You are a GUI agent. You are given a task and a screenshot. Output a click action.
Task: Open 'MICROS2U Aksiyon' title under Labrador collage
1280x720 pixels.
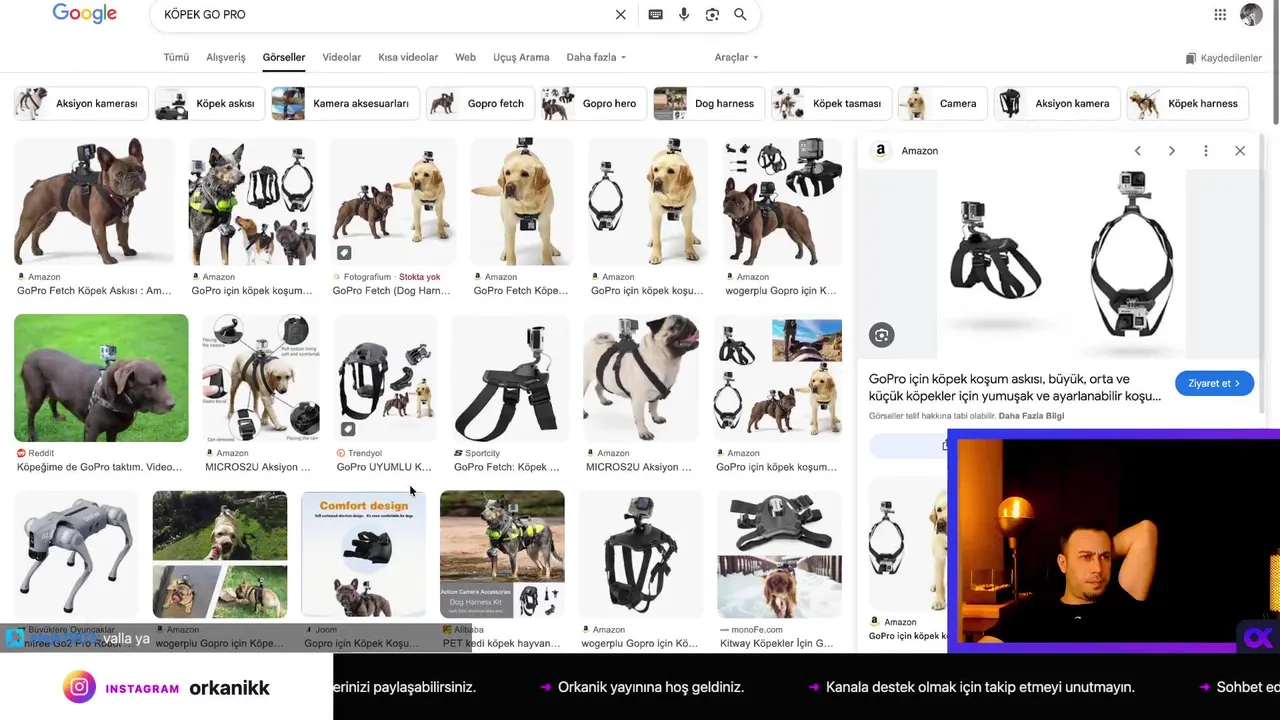[x=258, y=467]
